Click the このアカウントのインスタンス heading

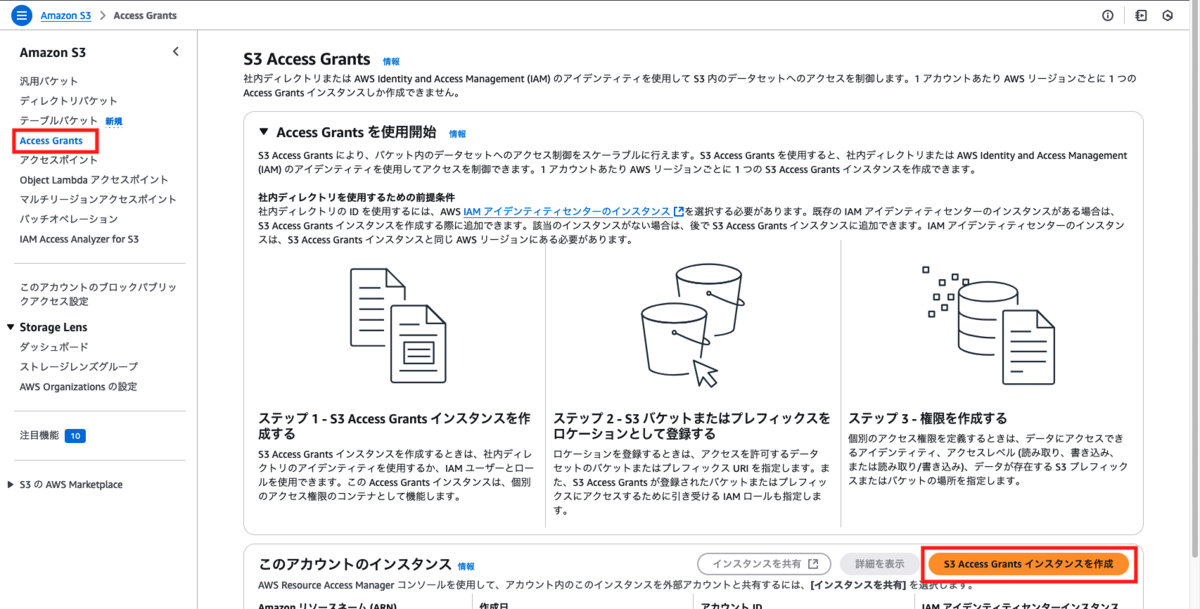354,565
